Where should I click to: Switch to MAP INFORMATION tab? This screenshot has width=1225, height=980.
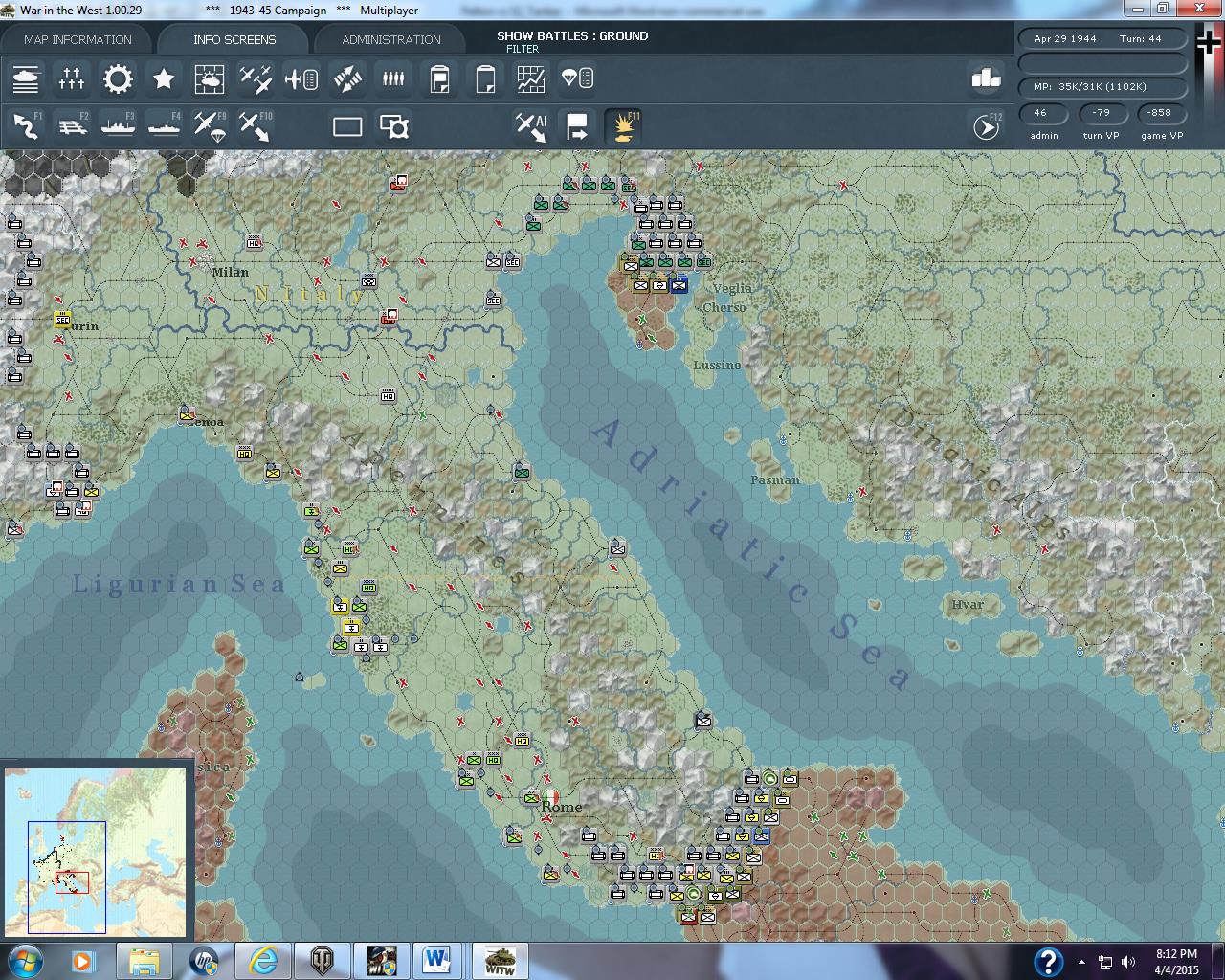click(x=78, y=39)
